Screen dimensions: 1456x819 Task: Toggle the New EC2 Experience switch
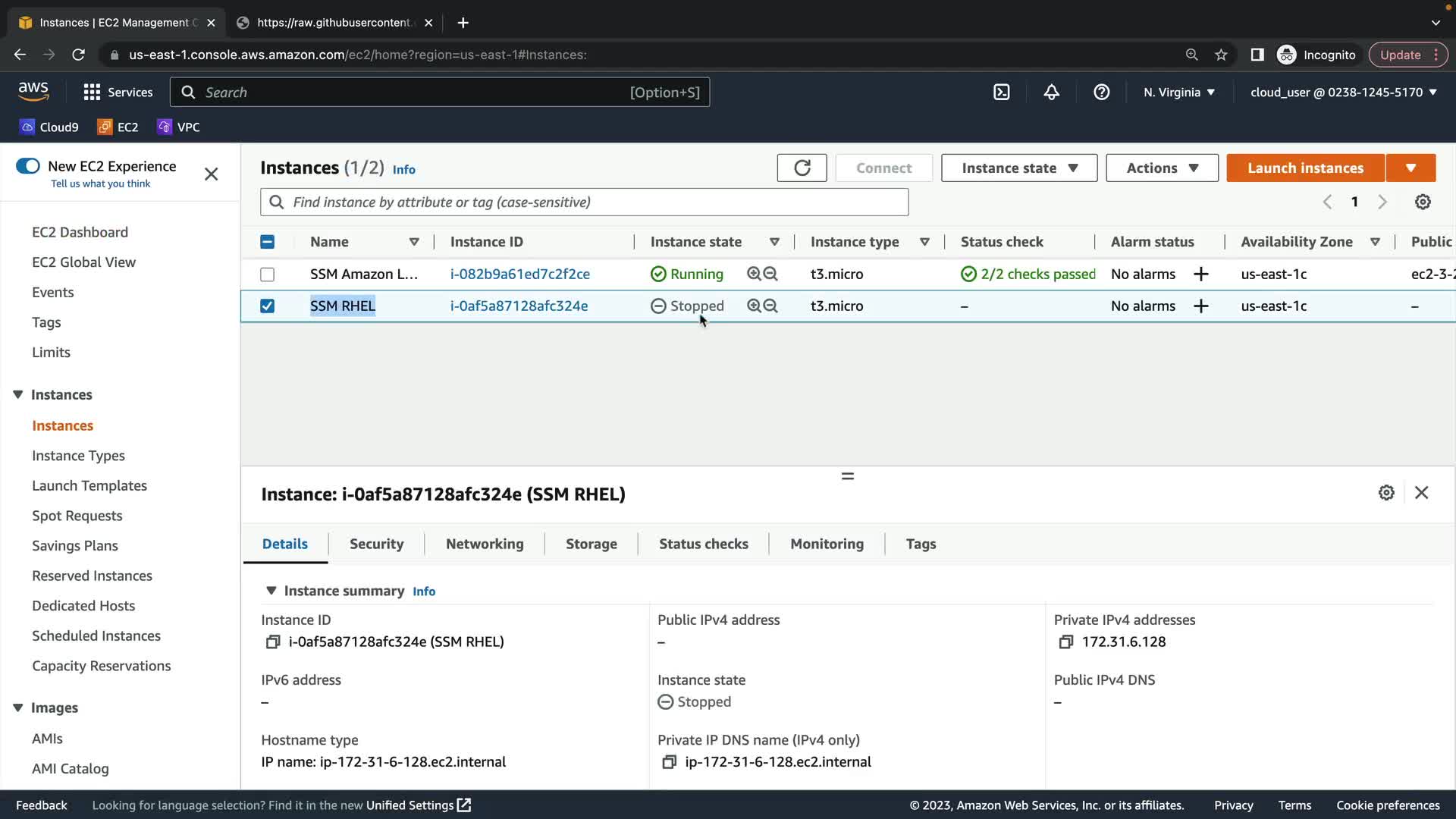[28, 166]
